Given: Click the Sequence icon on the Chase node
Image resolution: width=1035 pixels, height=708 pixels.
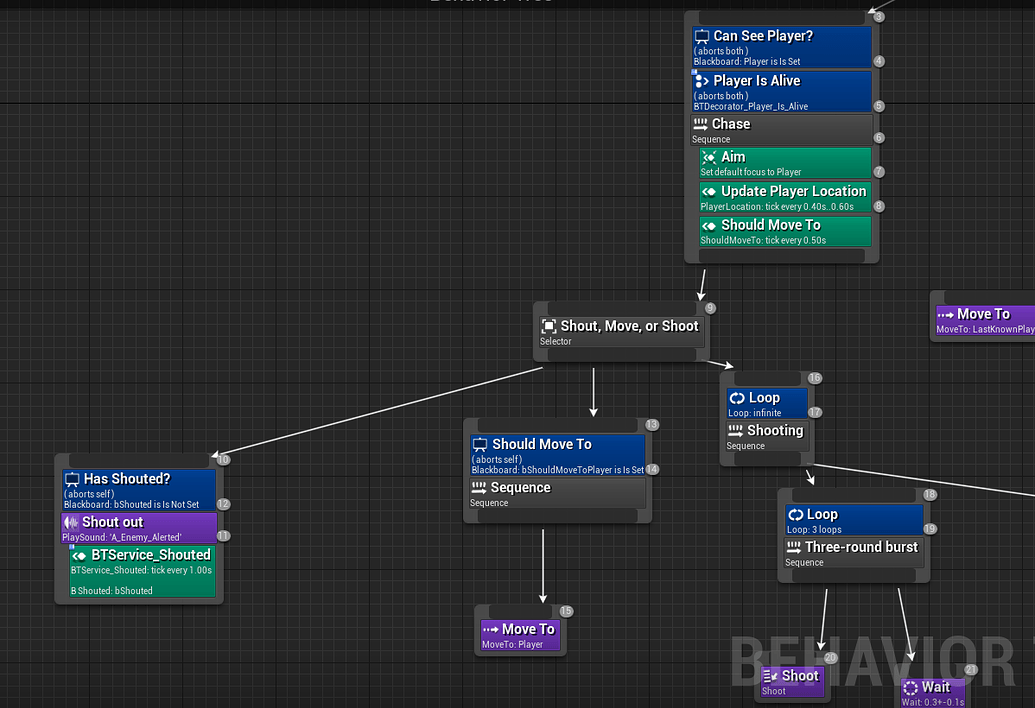Looking at the screenshot, I should (x=701, y=123).
